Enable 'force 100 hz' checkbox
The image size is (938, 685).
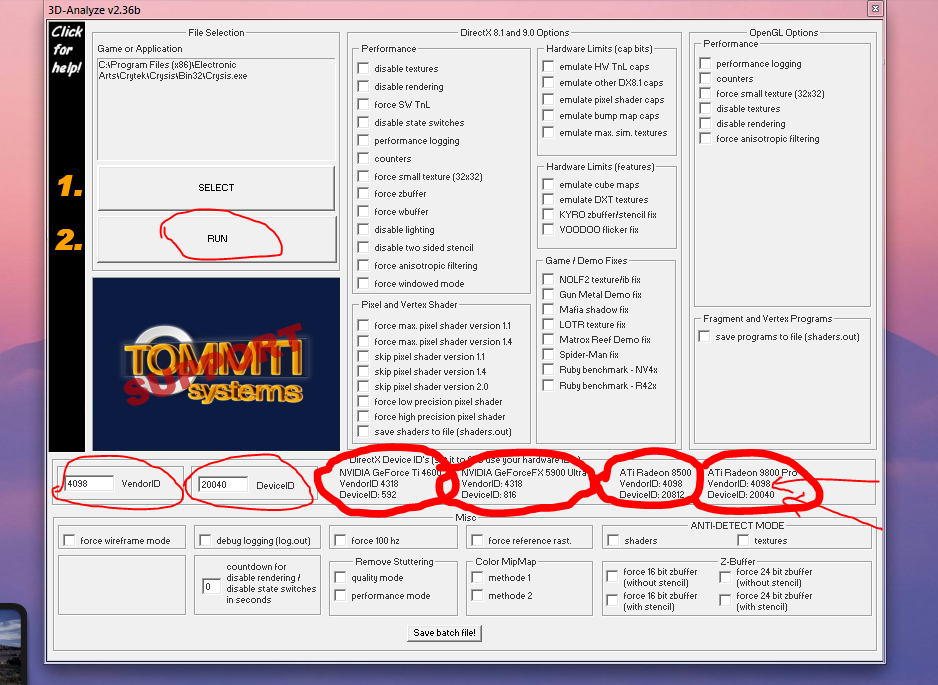[340, 540]
